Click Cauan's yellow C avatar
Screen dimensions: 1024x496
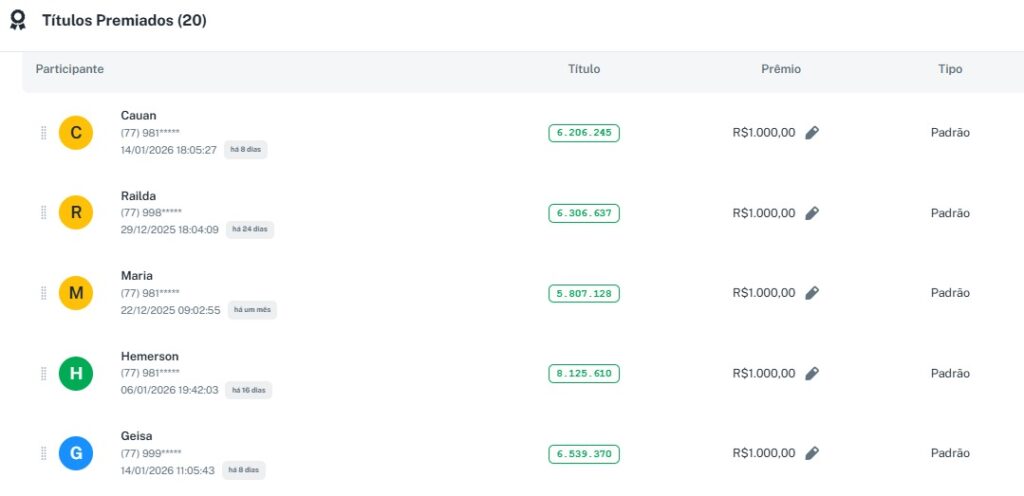pos(76,133)
